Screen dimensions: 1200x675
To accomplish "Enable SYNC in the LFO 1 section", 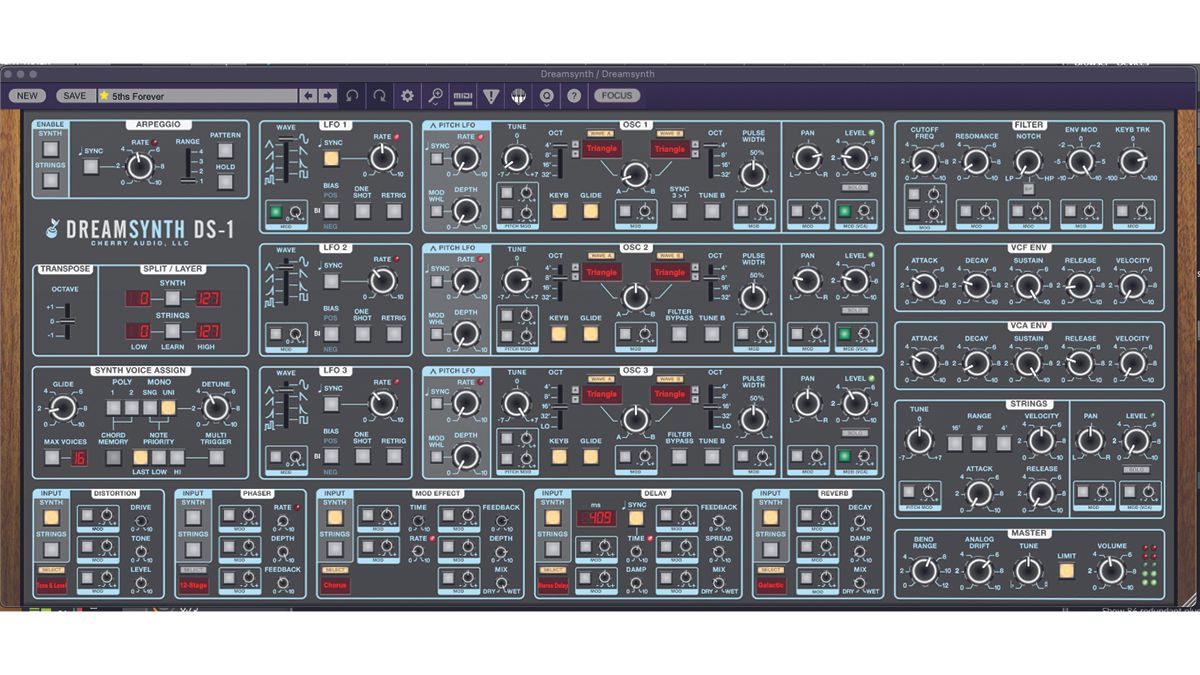I will pyautogui.click(x=332, y=158).
